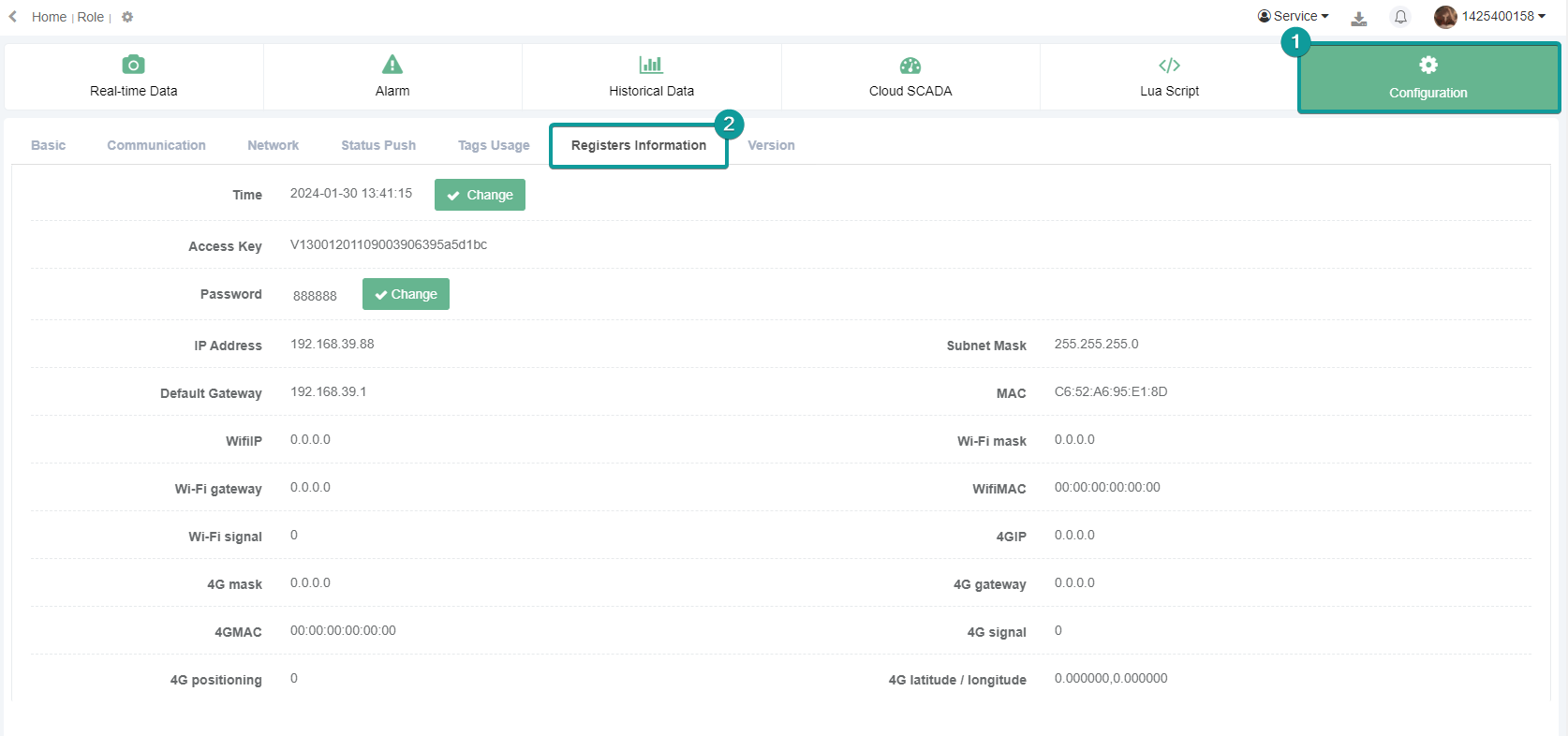Expand the 1425400158 account menu

(x=1503, y=16)
